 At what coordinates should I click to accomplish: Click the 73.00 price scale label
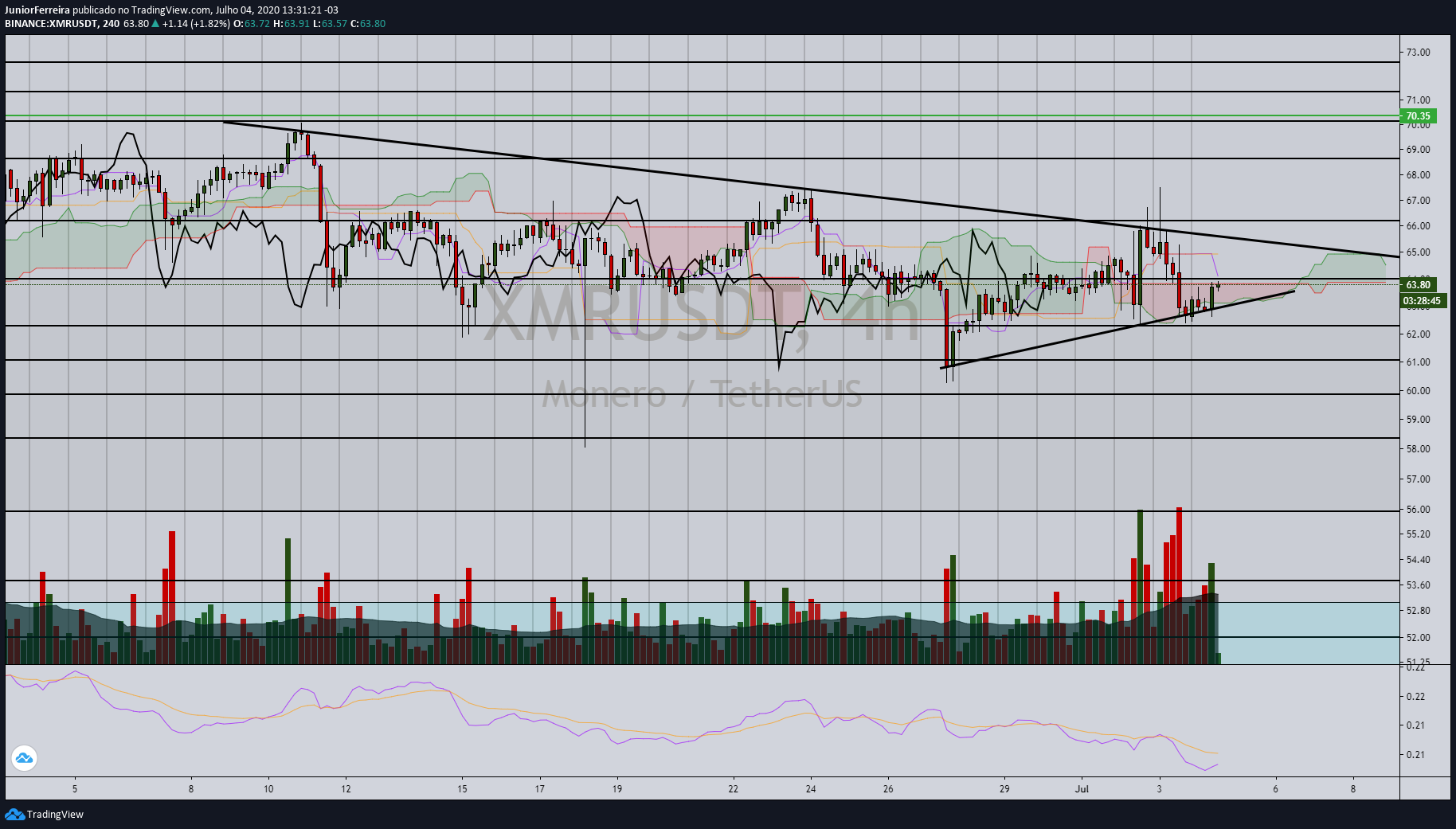[x=1418, y=53]
